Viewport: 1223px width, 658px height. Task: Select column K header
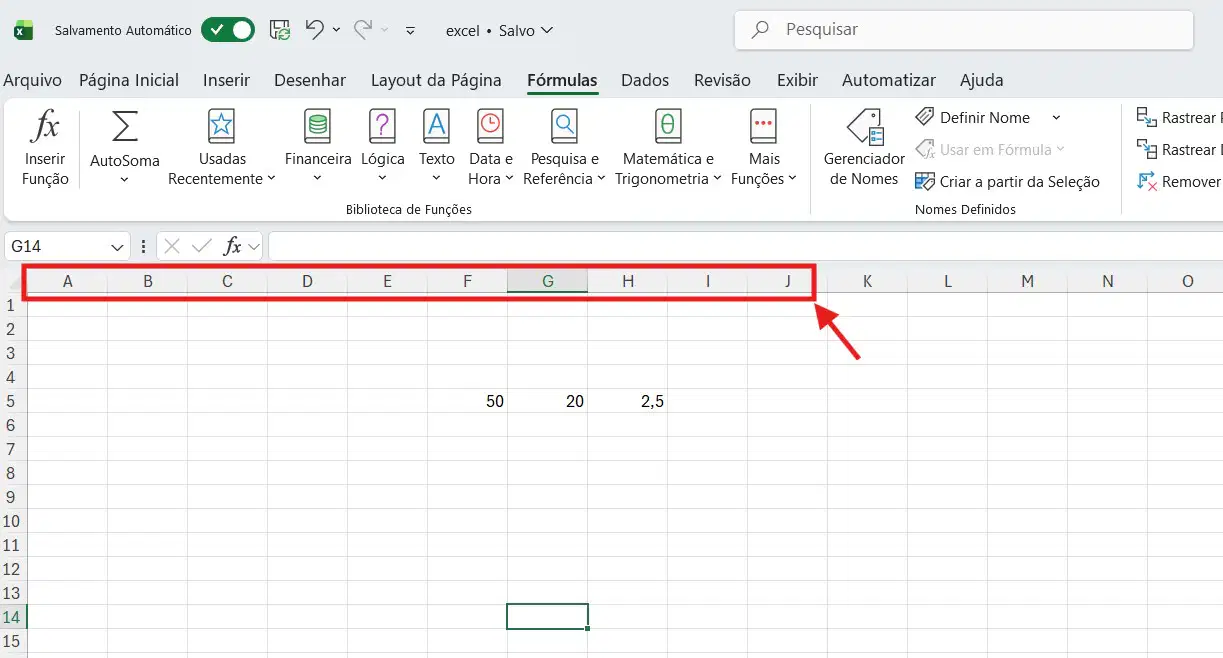point(867,282)
